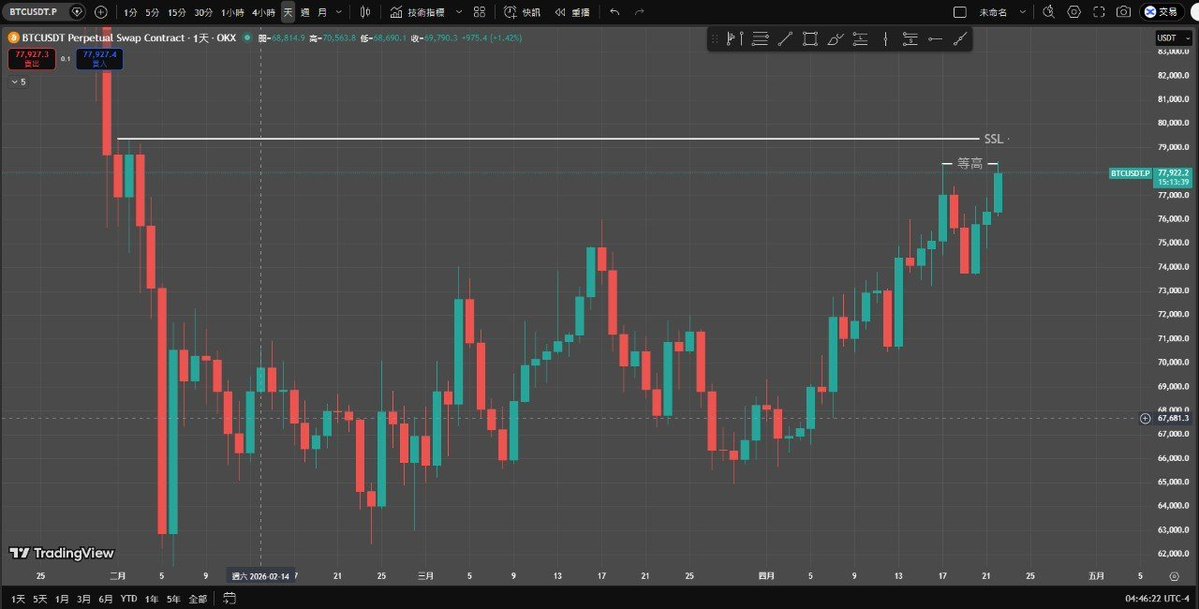Open the USDT currency dropdown
1199x609 pixels.
click(x=1173, y=37)
